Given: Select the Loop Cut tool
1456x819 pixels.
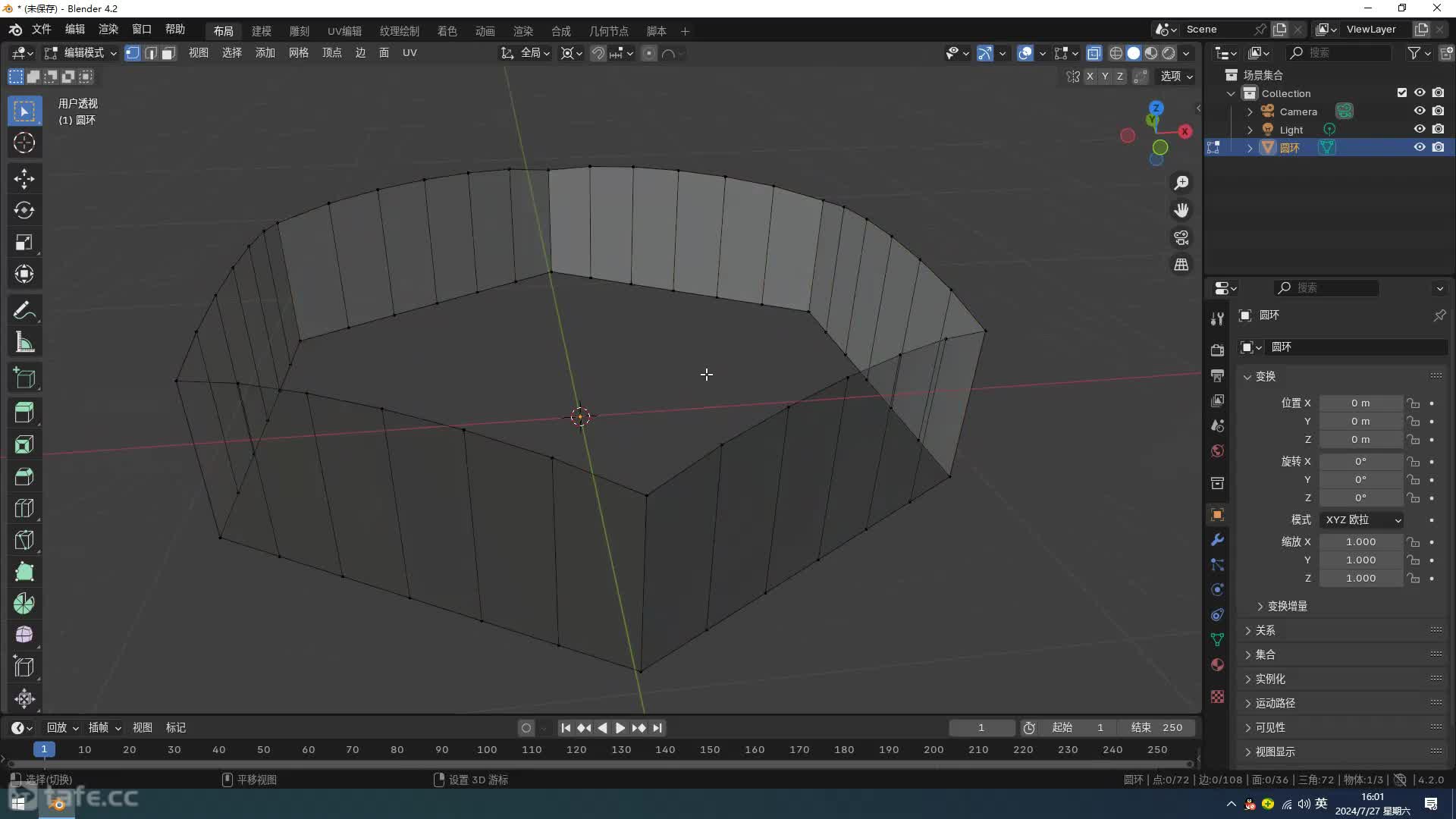Looking at the screenshot, I should click(x=24, y=508).
